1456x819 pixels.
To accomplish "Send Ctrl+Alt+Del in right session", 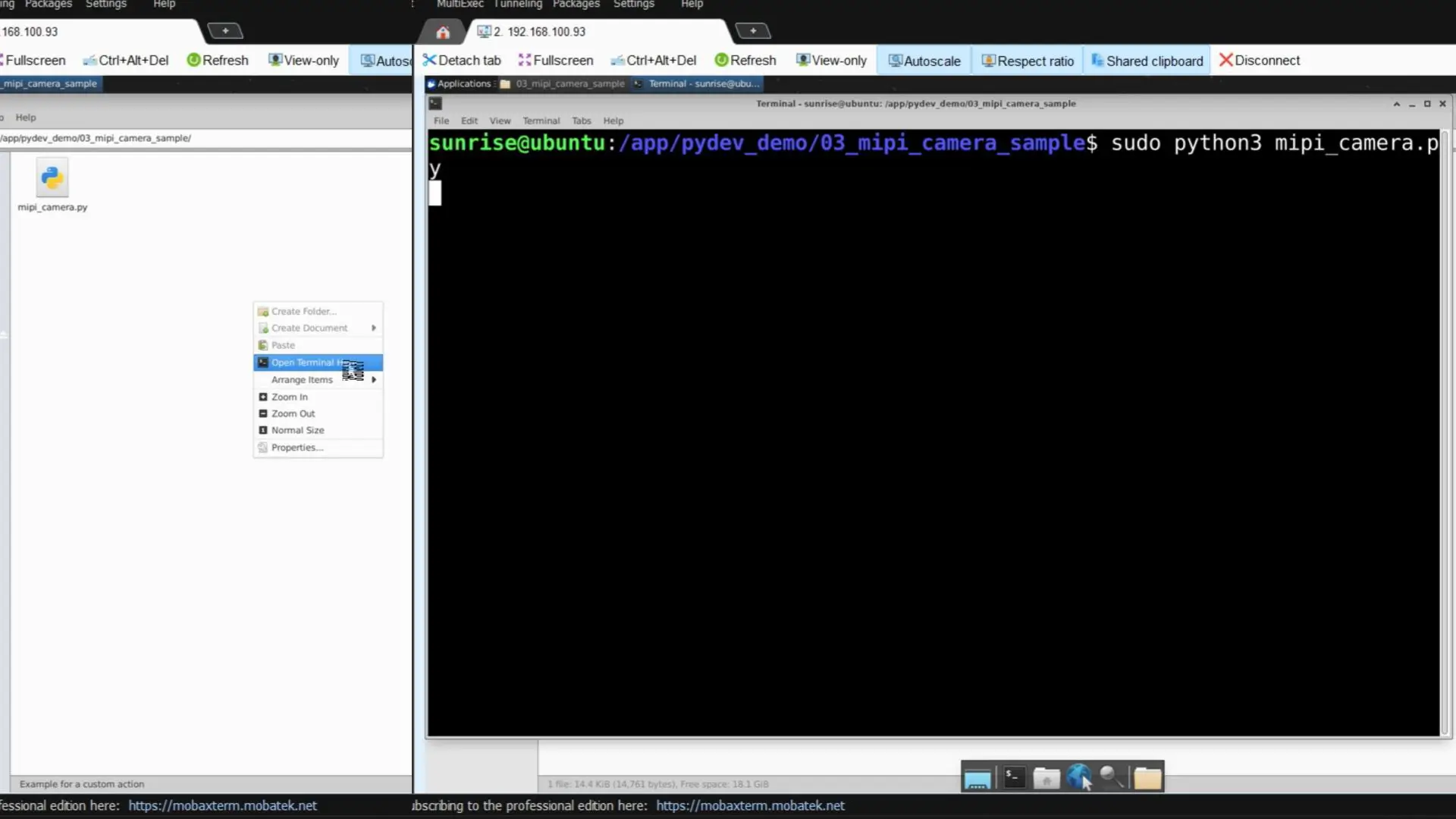I will (653, 60).
